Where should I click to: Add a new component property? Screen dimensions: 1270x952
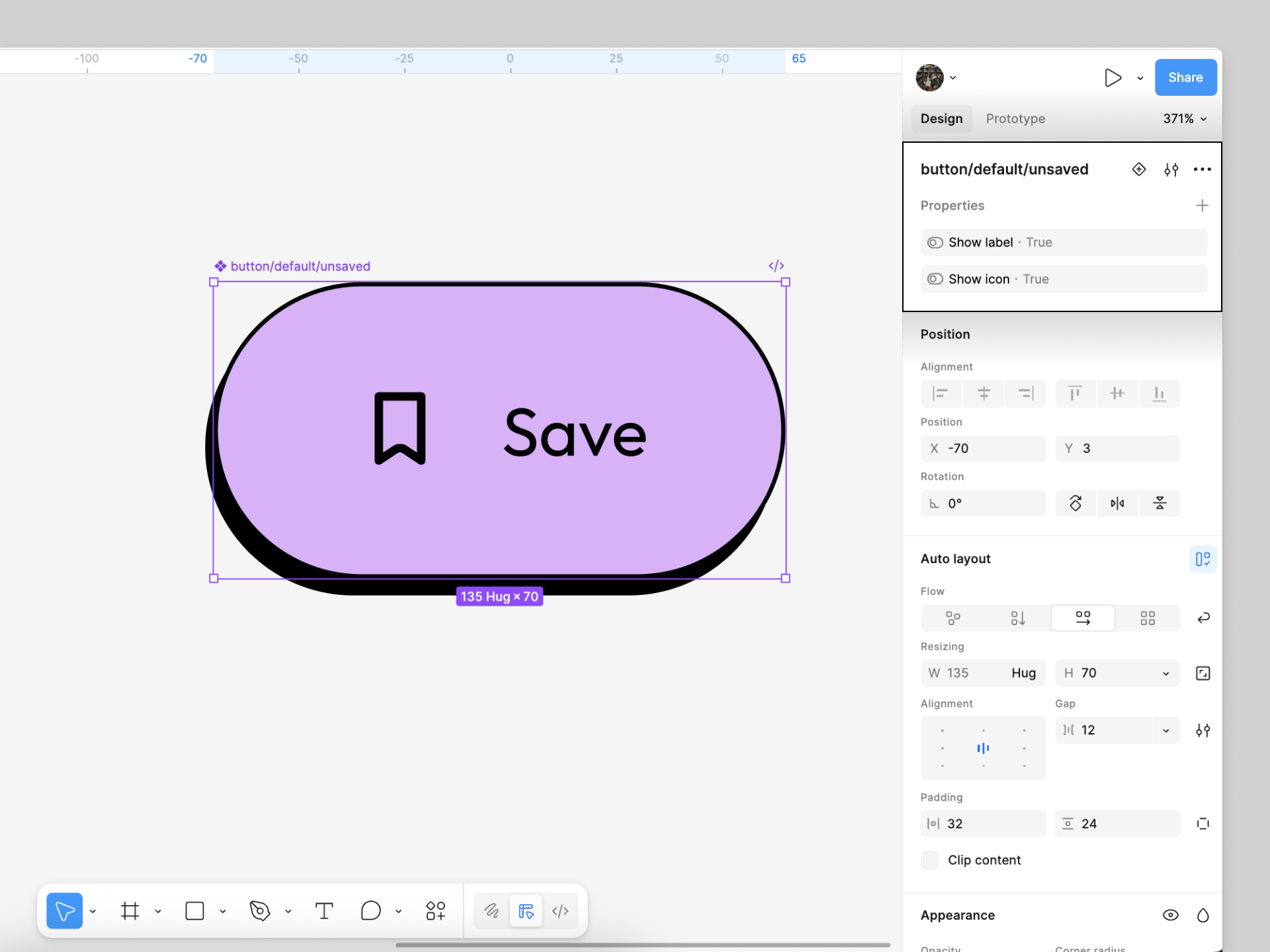pyautogui.click(x=1202, y=206)
